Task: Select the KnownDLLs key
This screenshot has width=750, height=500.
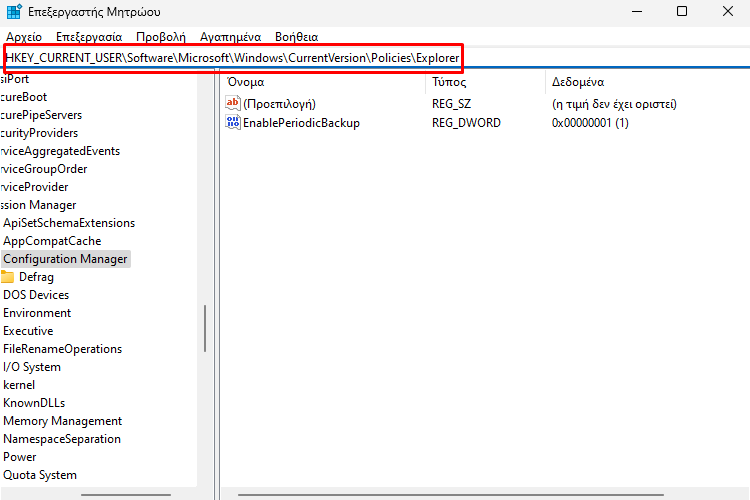Action: (x=34, y=403)
